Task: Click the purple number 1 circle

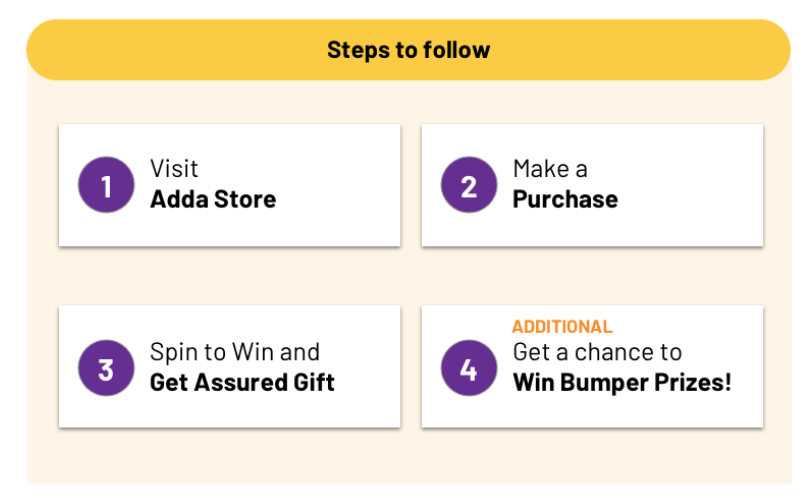Action: tap(106, 185)
